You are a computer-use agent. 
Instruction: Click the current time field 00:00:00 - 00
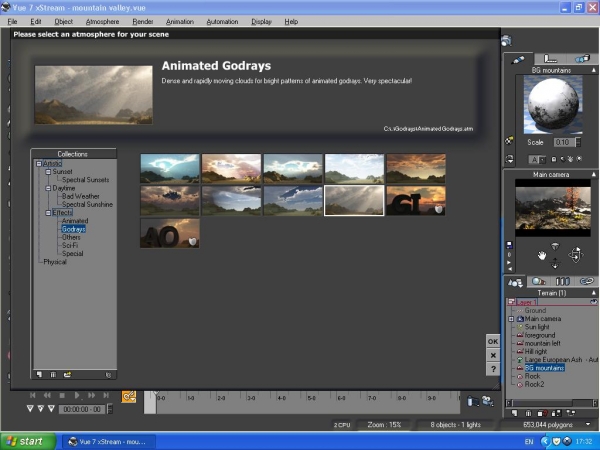click(x=82, y=409)
